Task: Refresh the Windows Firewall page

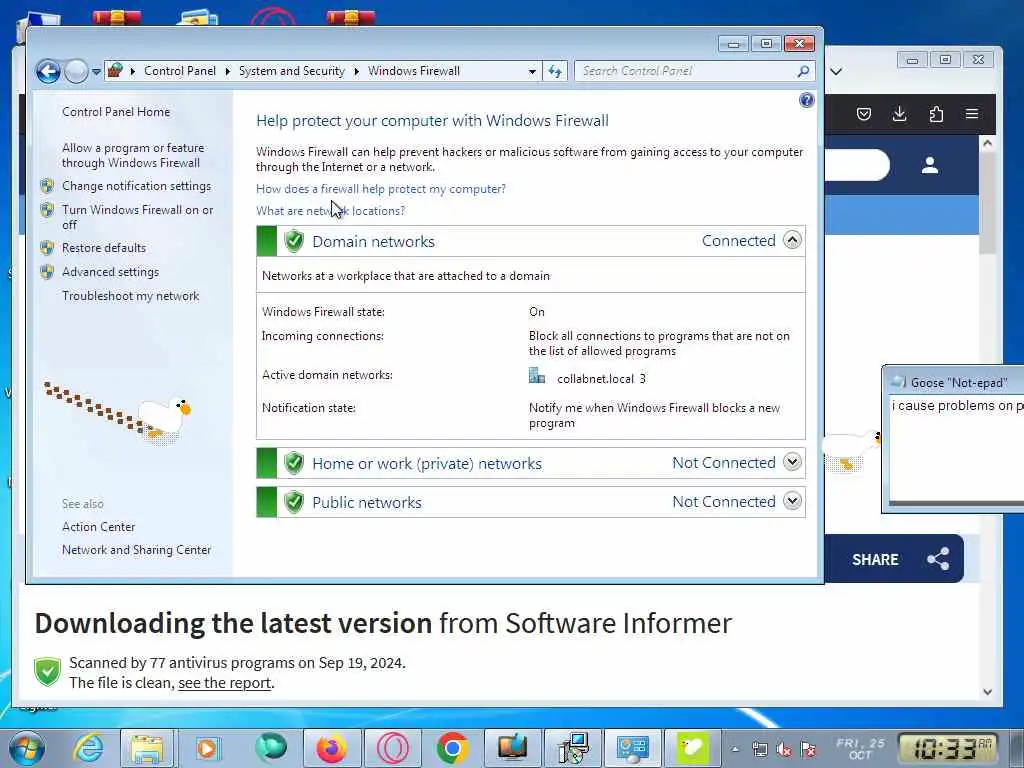Action: pyautogui.click(x=555, y=72)
